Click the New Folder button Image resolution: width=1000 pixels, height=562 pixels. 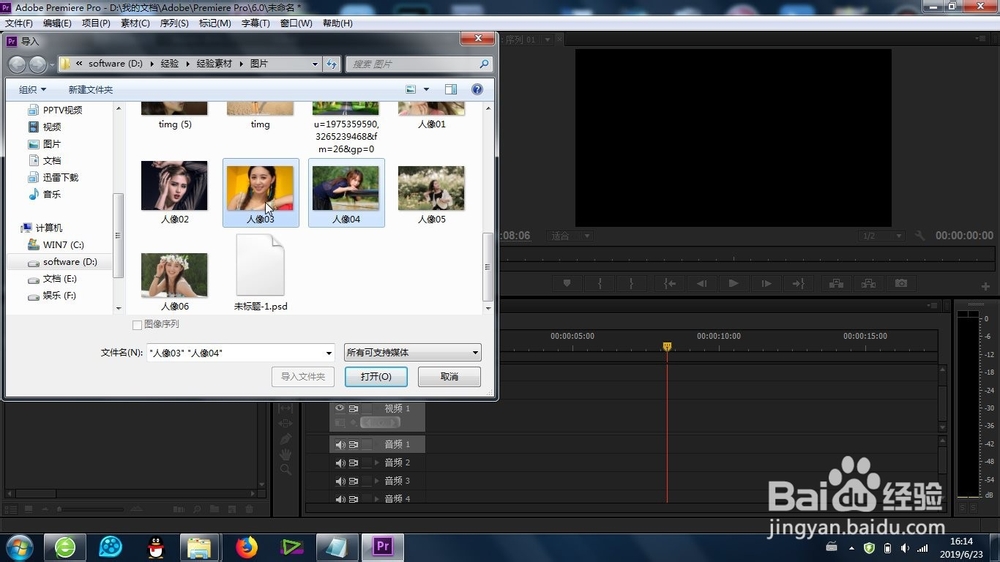91,89
